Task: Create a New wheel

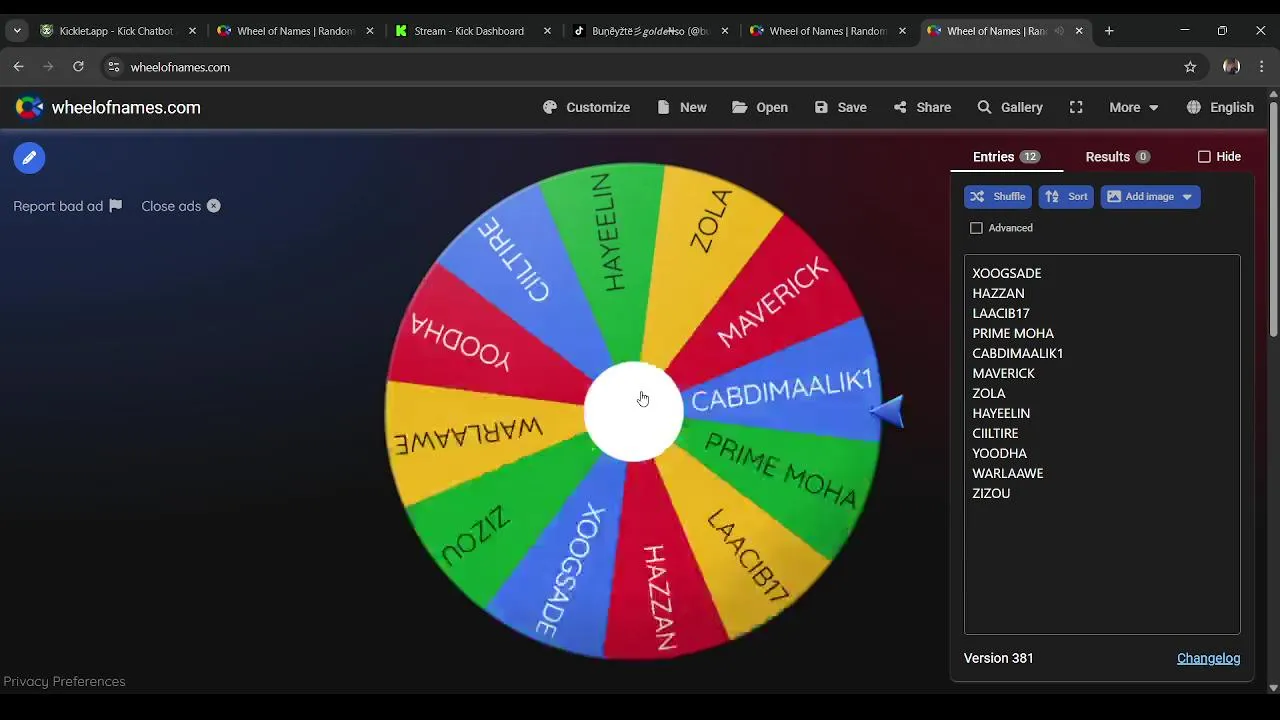Action: (682, 108)
